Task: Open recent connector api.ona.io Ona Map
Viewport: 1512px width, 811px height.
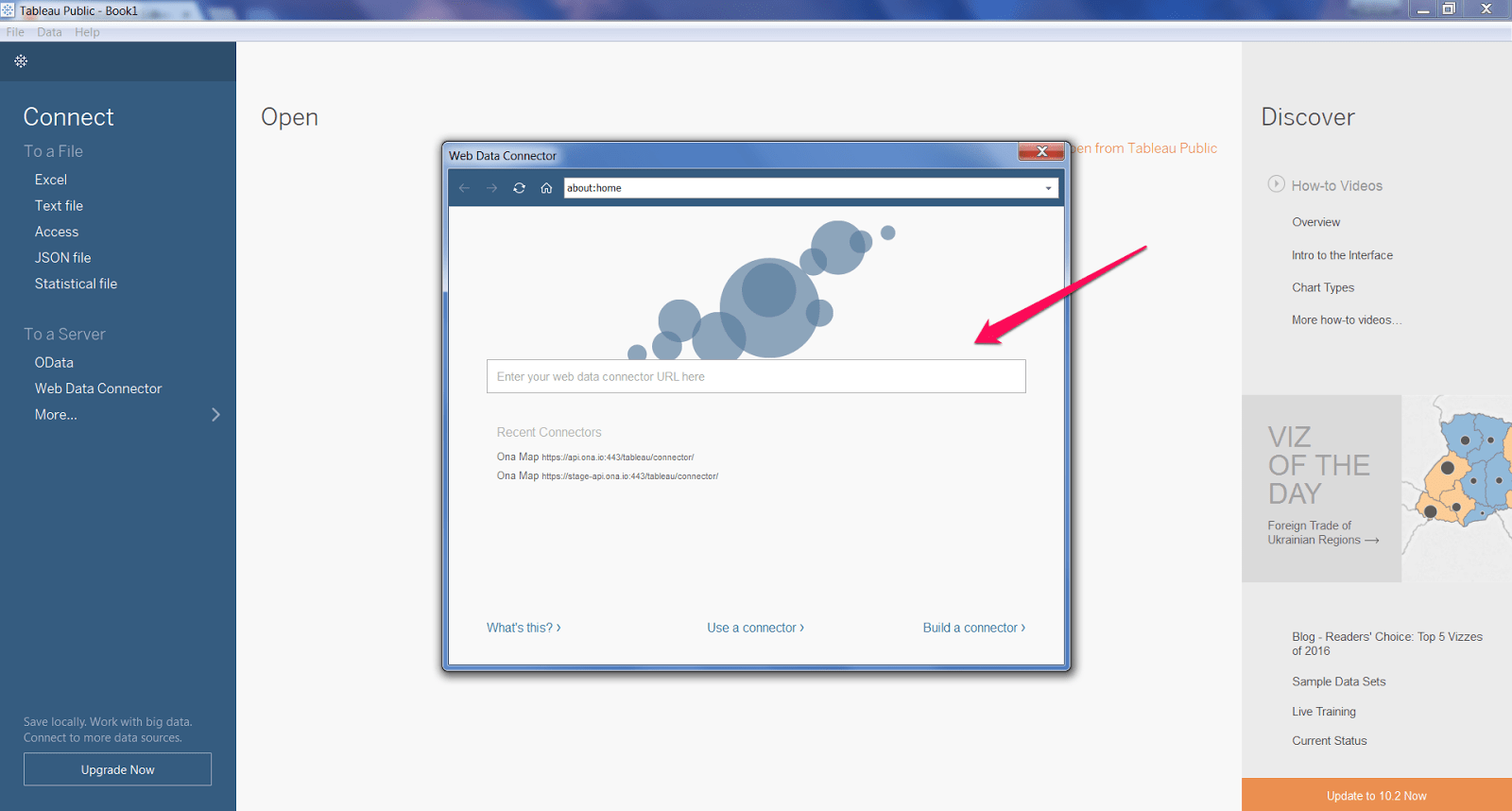Action: tap(595, 457)
